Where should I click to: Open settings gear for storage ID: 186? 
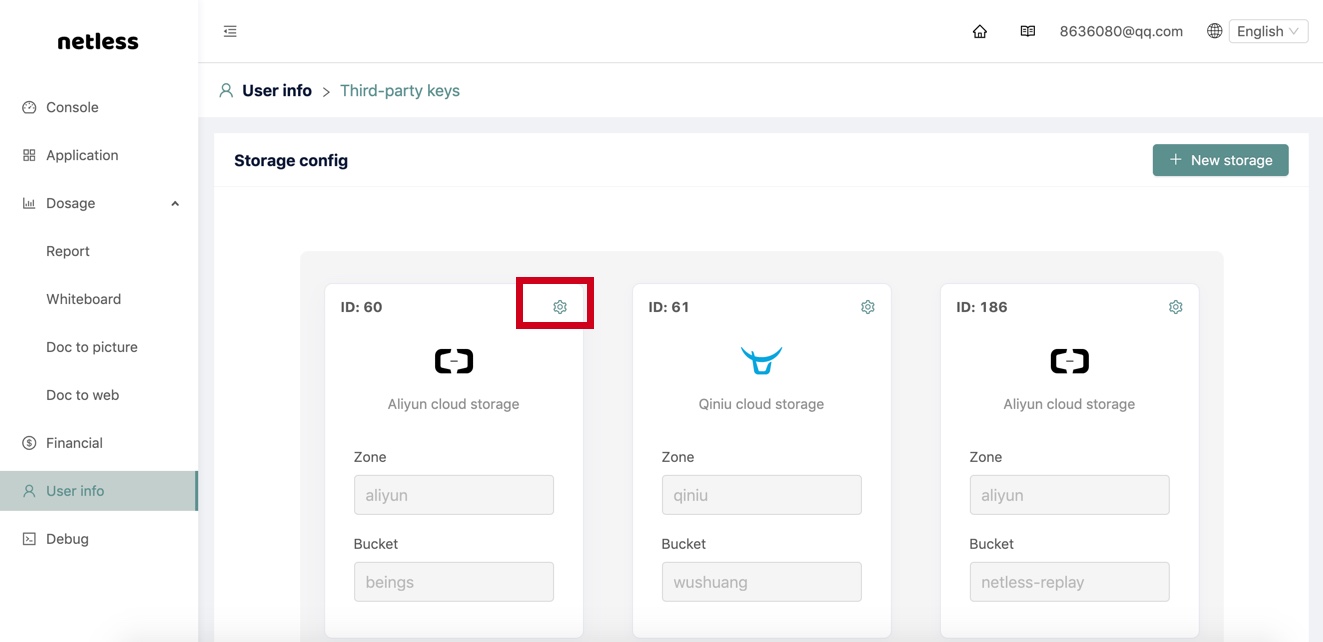click(x=1176, y=307)
